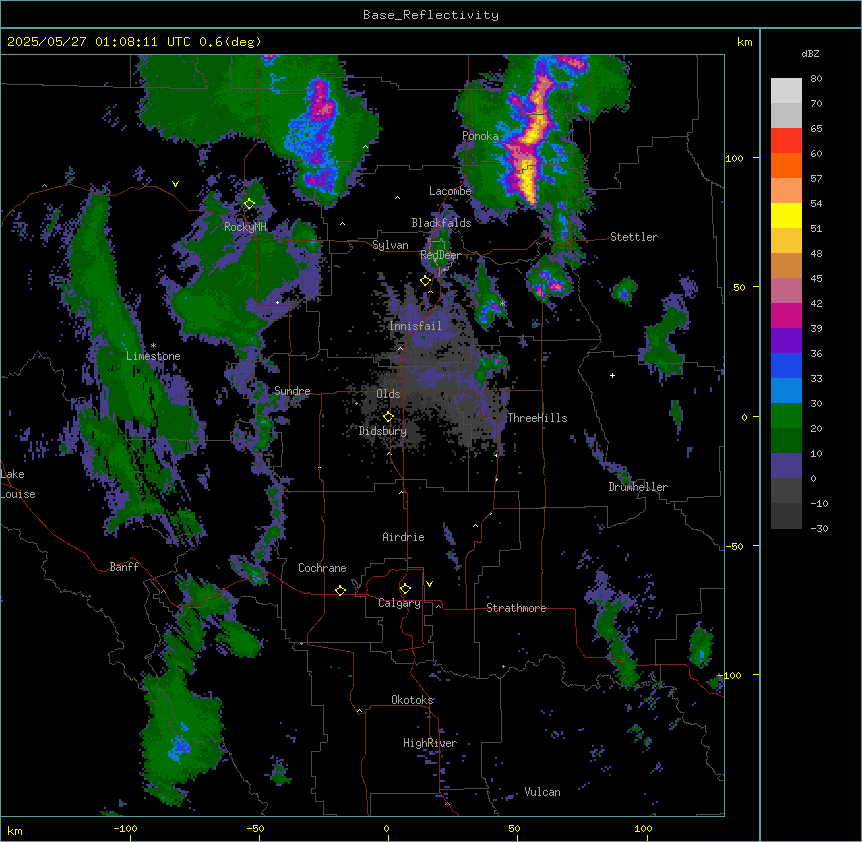The width and height of the screenshot is (862, 842).
Task: Select the light gray 80 dBZ legend swatch
Action: coord(786,91)
